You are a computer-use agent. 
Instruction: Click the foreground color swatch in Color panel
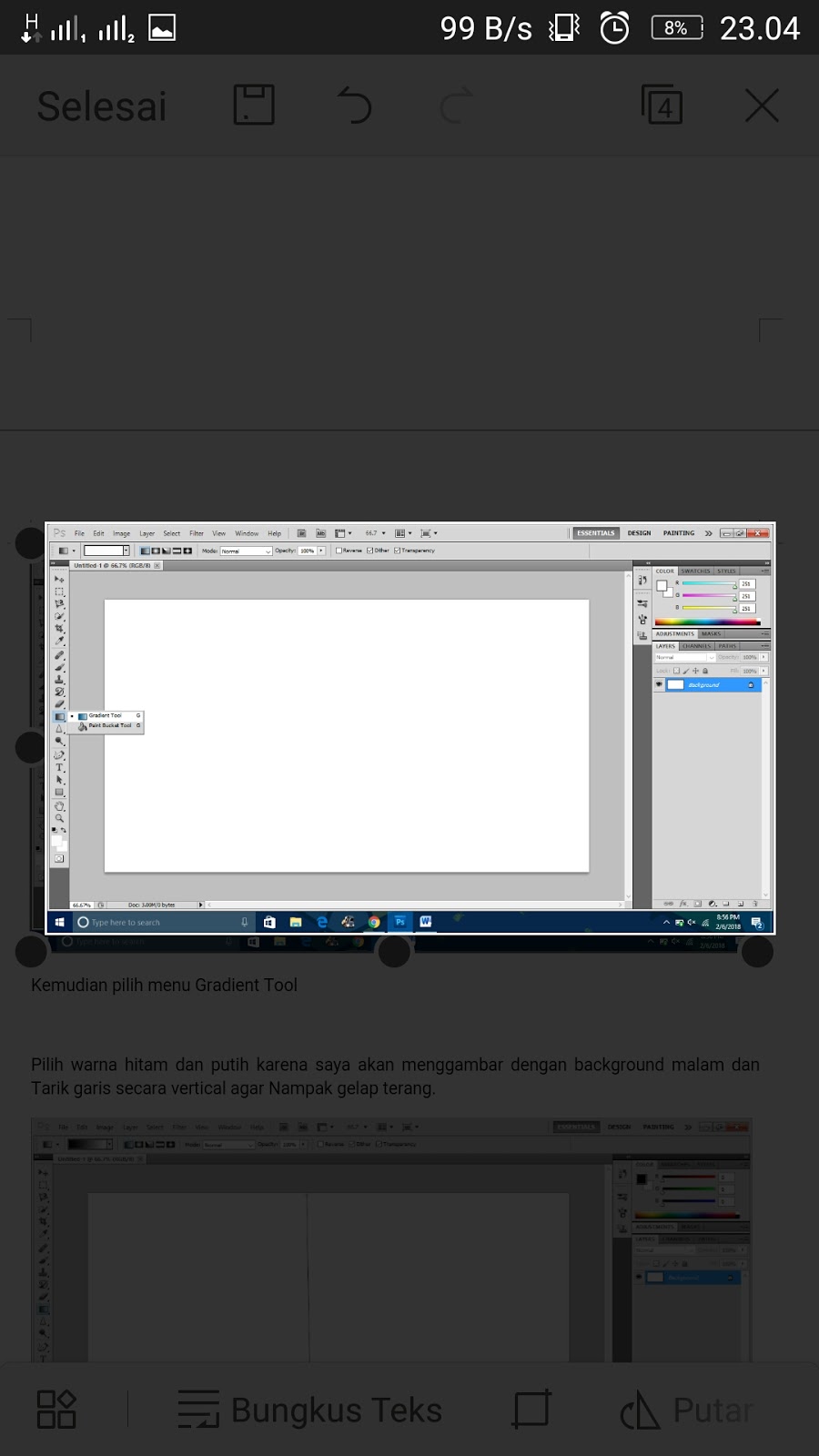pyautogui.click(x=662, y=584)
